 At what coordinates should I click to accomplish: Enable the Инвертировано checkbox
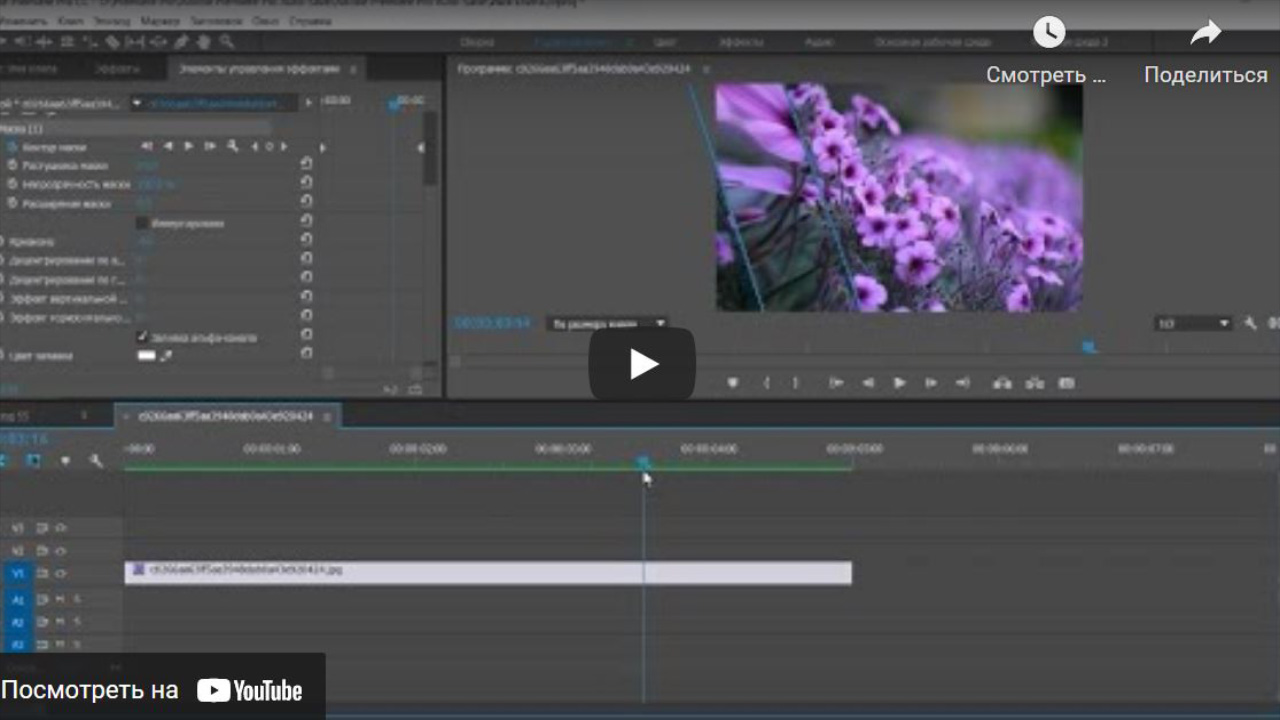click(142, 223)
